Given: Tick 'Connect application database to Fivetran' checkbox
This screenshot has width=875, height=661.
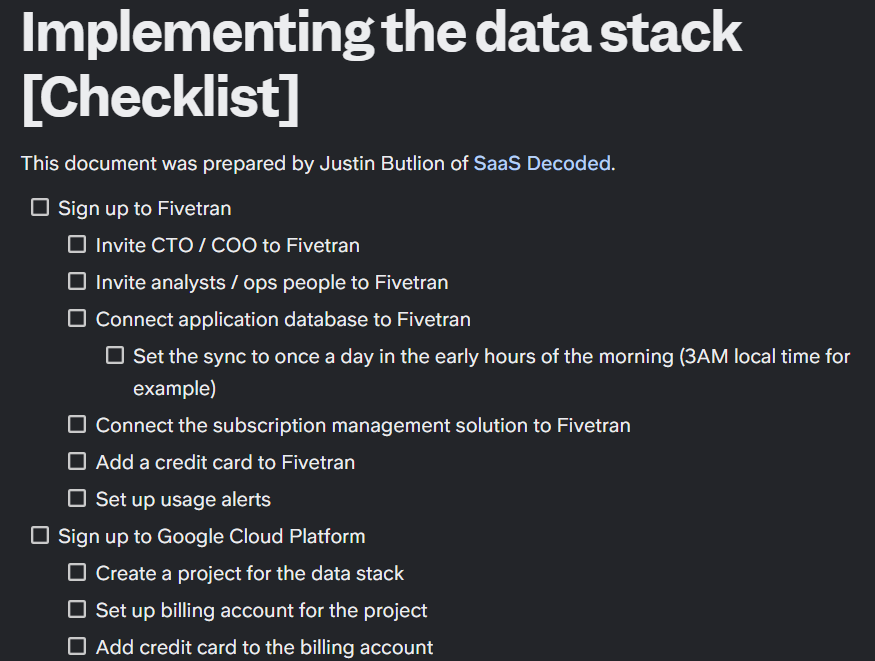Looking at the screenshot, I should click(77, 319).
